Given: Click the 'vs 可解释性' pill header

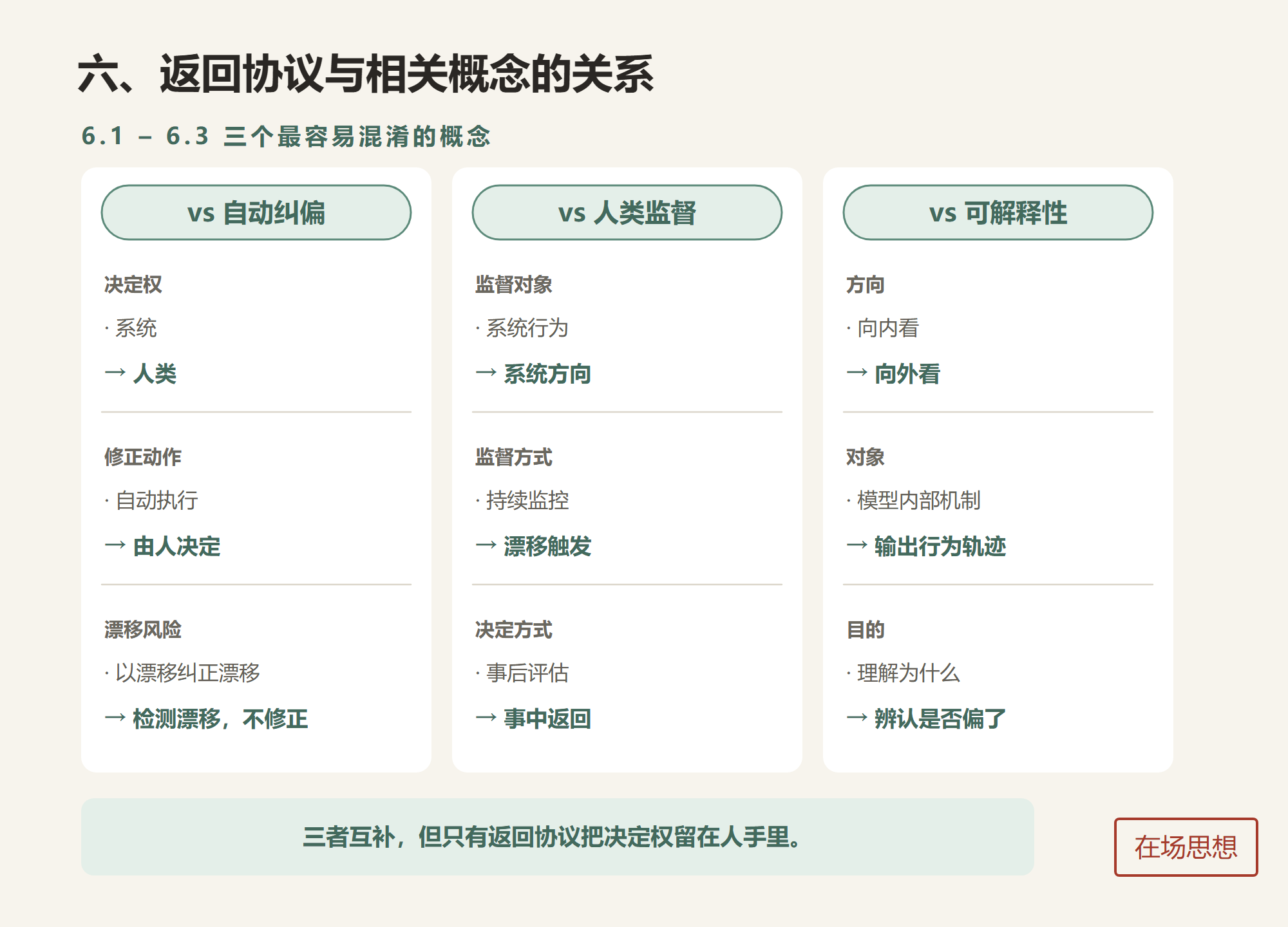Looking at the screenshot, I should click(x=998, y=212).
